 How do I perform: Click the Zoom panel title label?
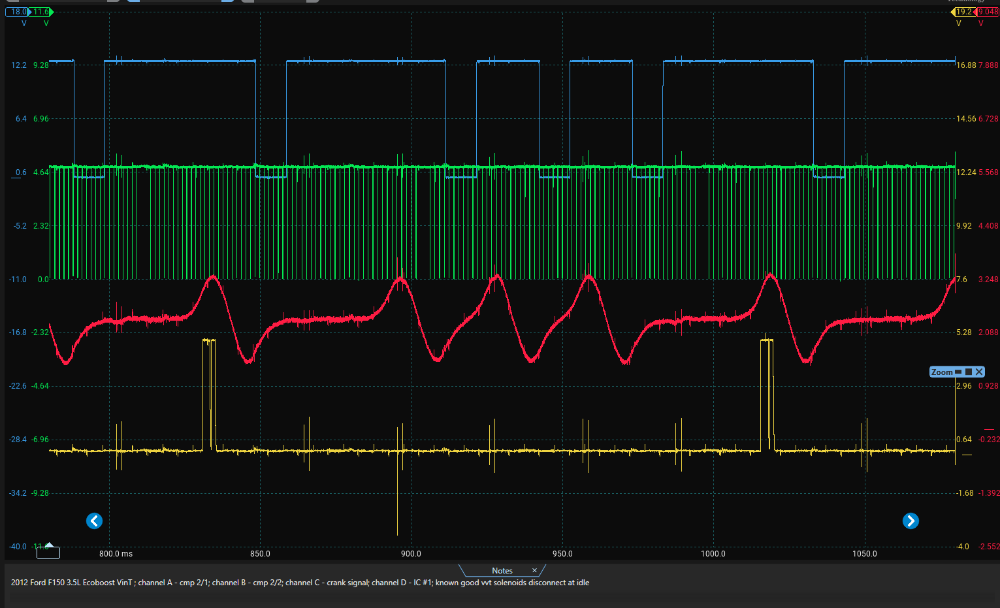pyautogui.click(x=941, y=372)
